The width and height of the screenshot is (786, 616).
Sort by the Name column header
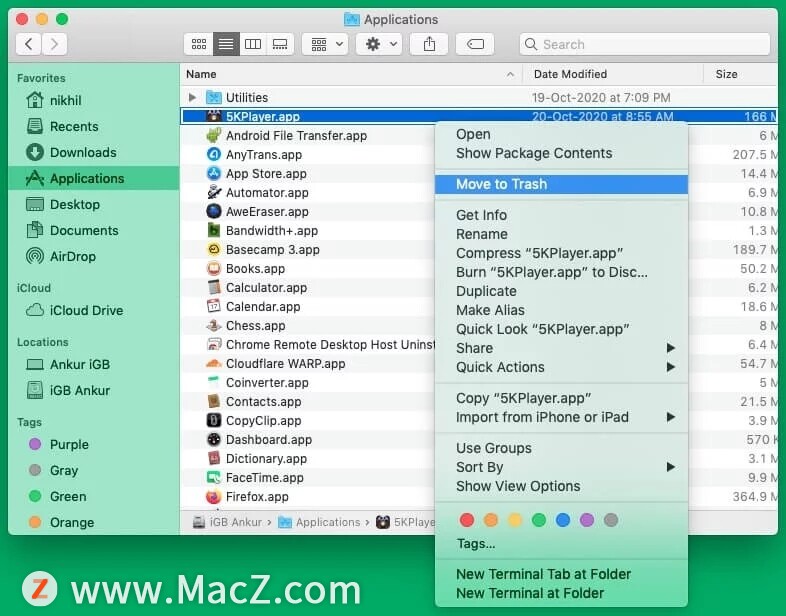coord(351,74)
